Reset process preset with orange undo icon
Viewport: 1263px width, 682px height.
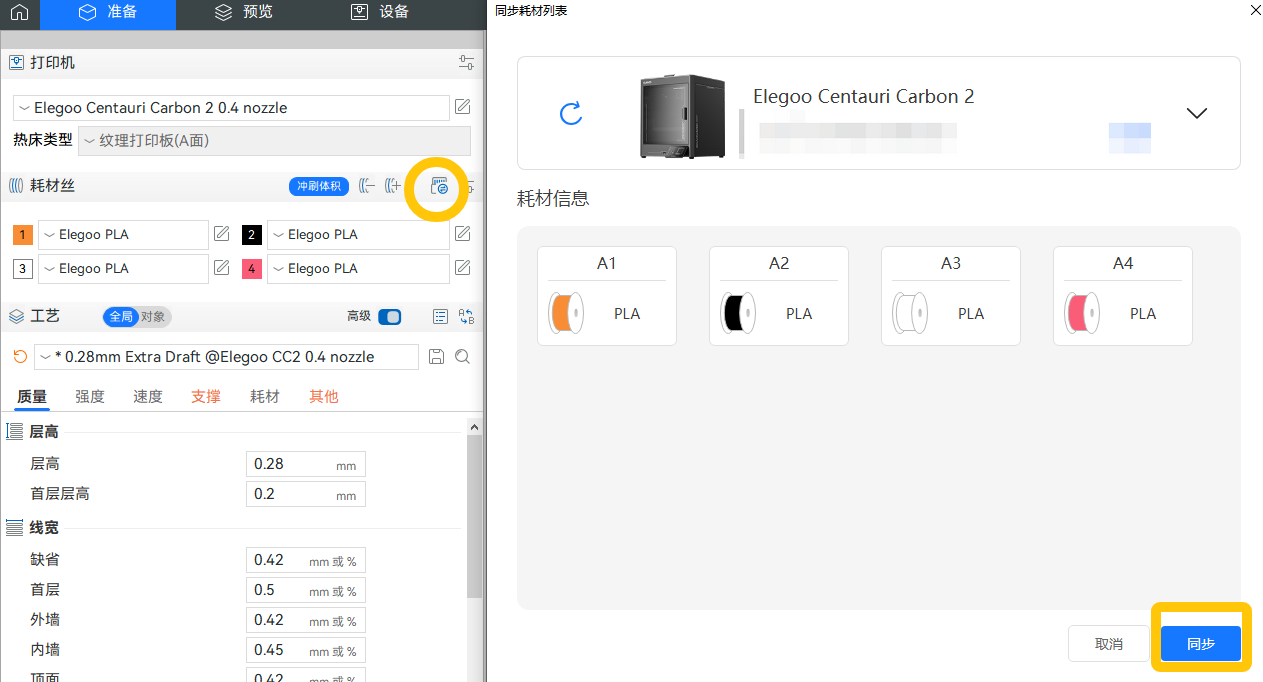pos(20,357)
